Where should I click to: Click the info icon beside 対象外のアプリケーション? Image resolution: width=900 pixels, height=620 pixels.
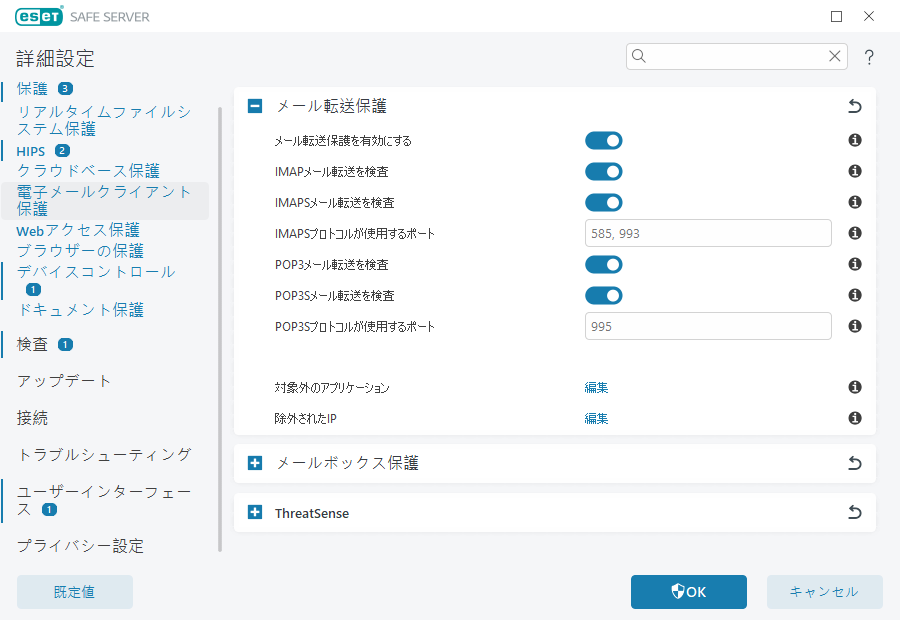click(854, 387)
